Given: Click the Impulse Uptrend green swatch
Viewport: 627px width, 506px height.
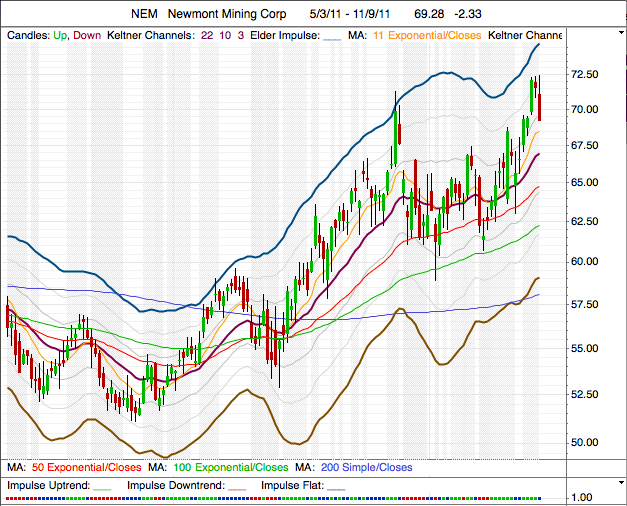Looking at the screenshot, I should (x=102, y=490).
